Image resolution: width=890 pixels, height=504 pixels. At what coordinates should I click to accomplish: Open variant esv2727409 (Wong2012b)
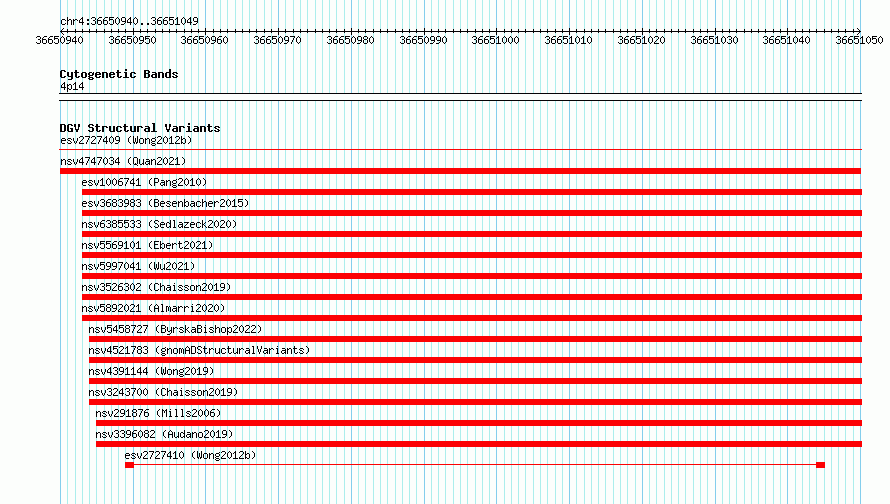coord(126,140)
